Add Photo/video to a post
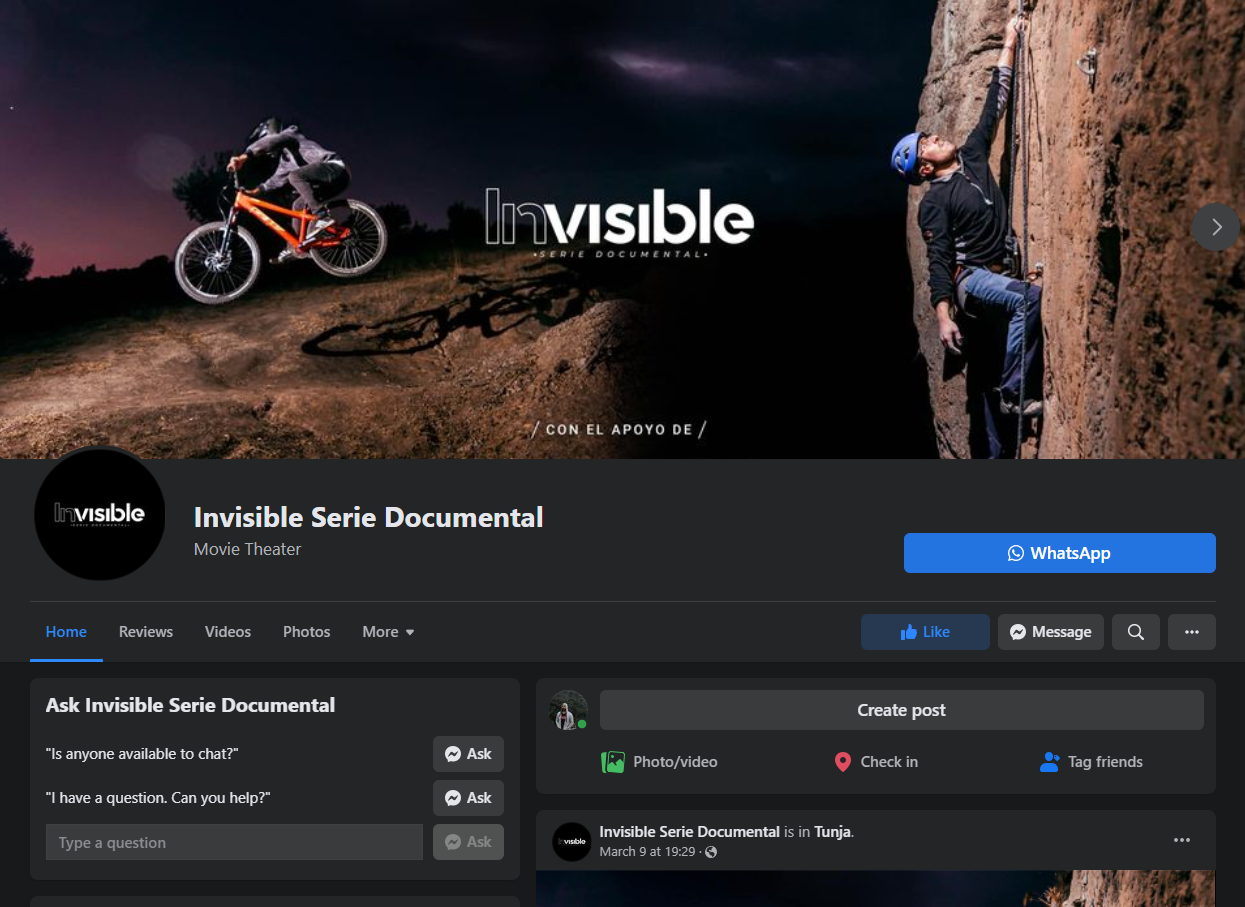 [660, 762]
